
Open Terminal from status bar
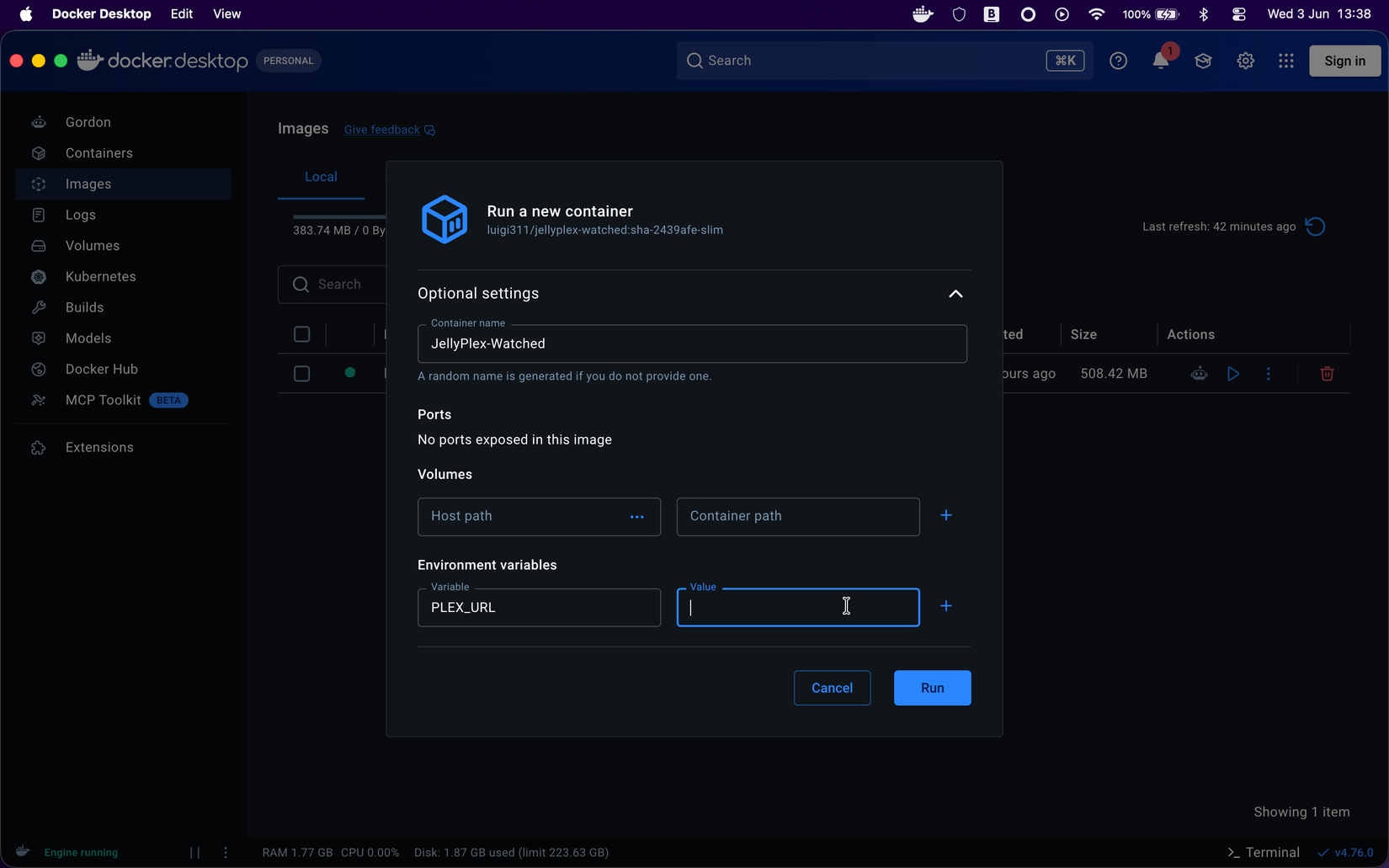point(1263,852)
